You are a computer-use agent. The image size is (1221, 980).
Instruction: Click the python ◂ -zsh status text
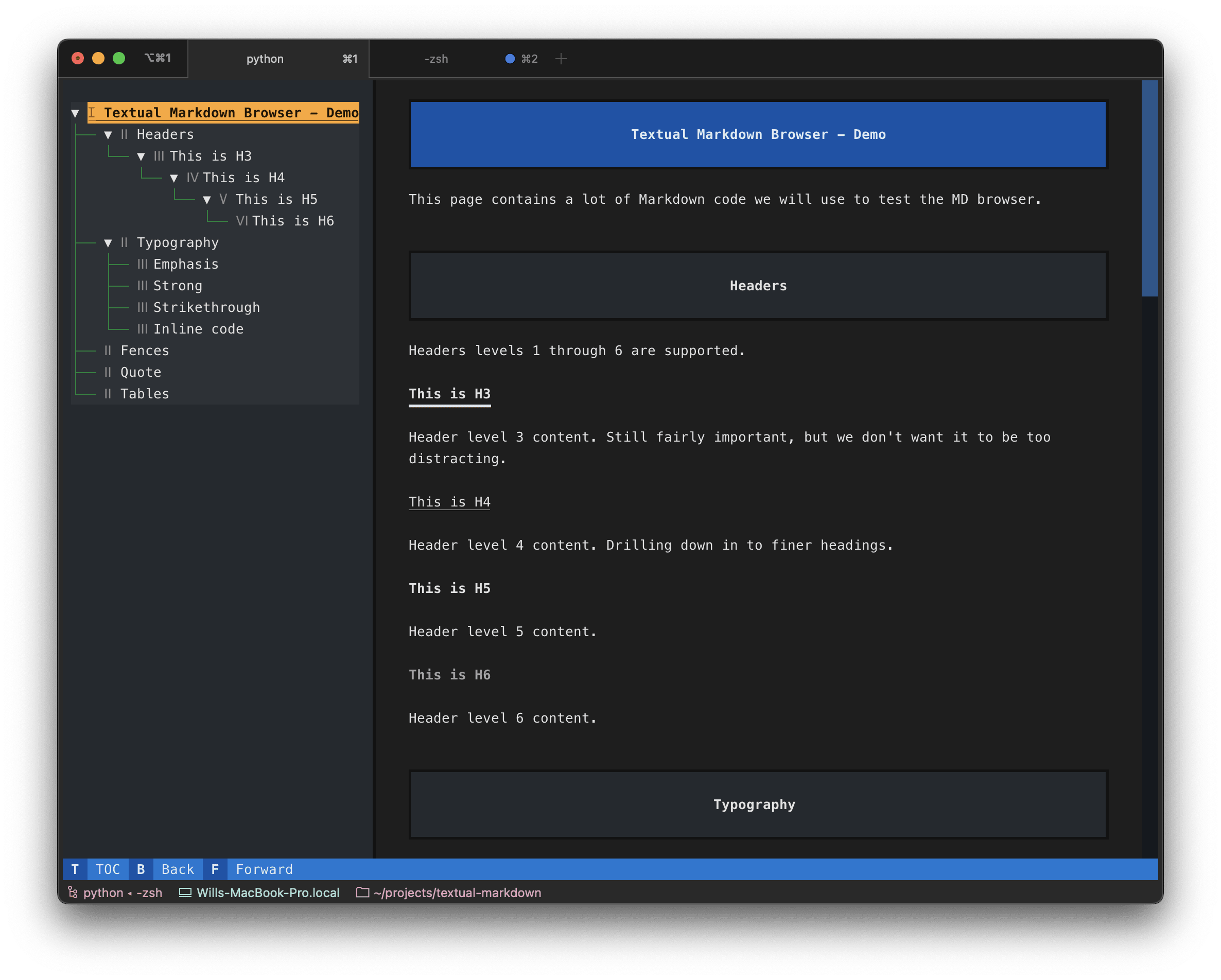point(123,893)
